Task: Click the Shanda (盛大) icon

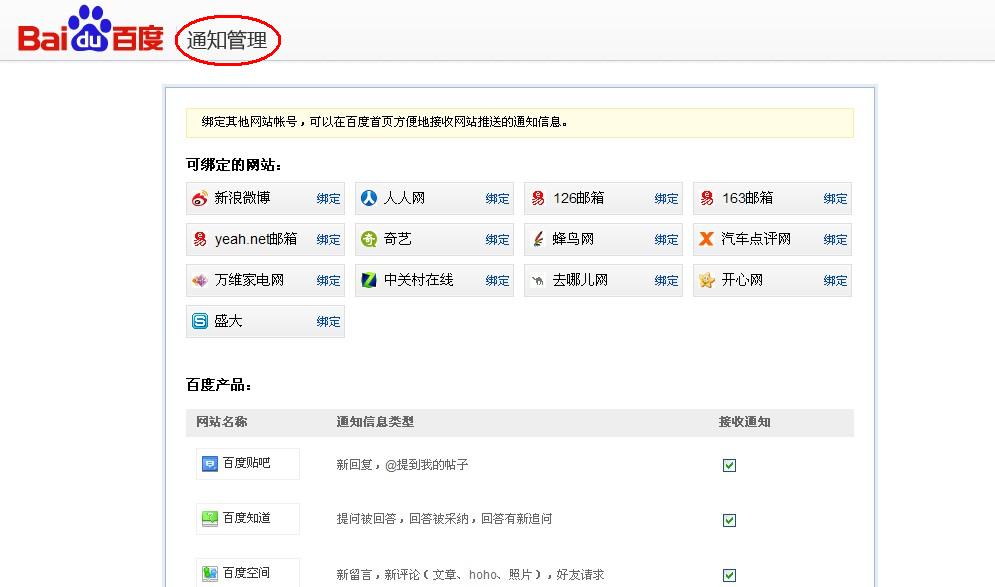Action: 200,321
